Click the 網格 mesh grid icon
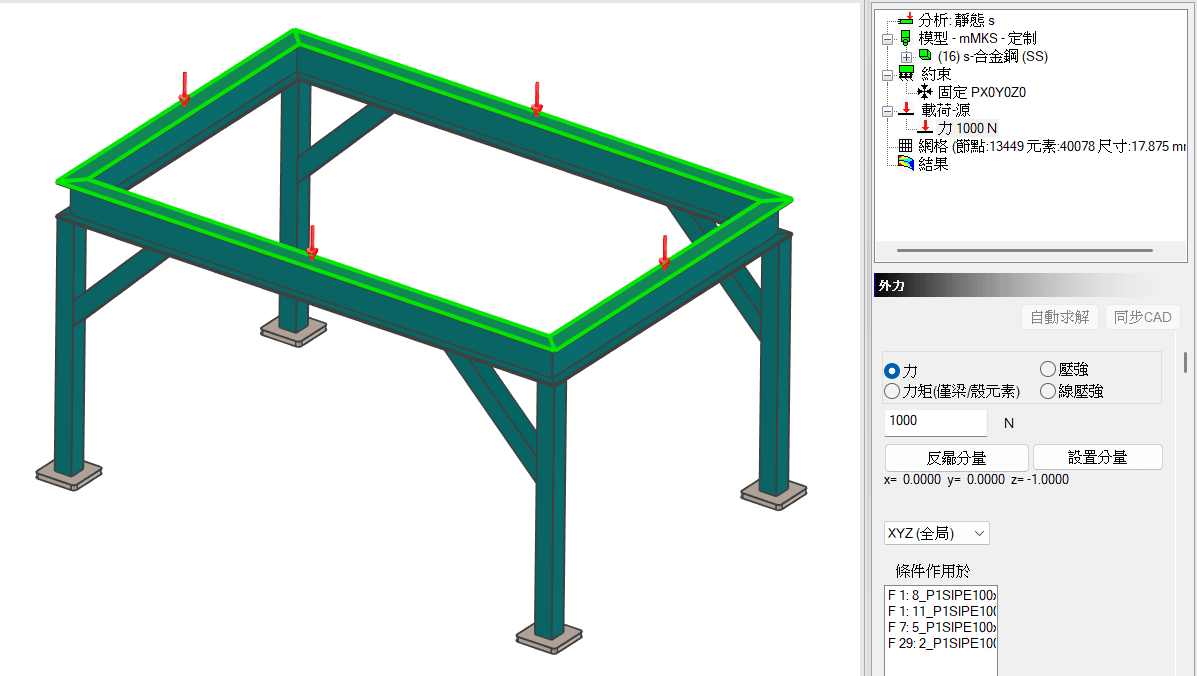The height and width of the screenshot is (676, 1197). pos(905,145)
